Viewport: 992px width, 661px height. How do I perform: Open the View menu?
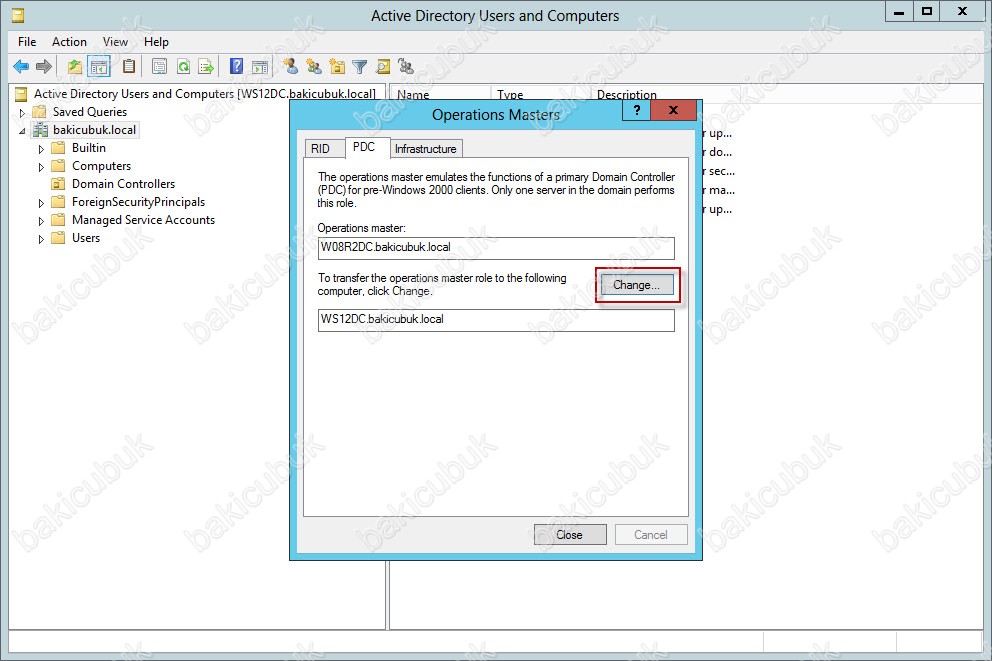point(115,42)
